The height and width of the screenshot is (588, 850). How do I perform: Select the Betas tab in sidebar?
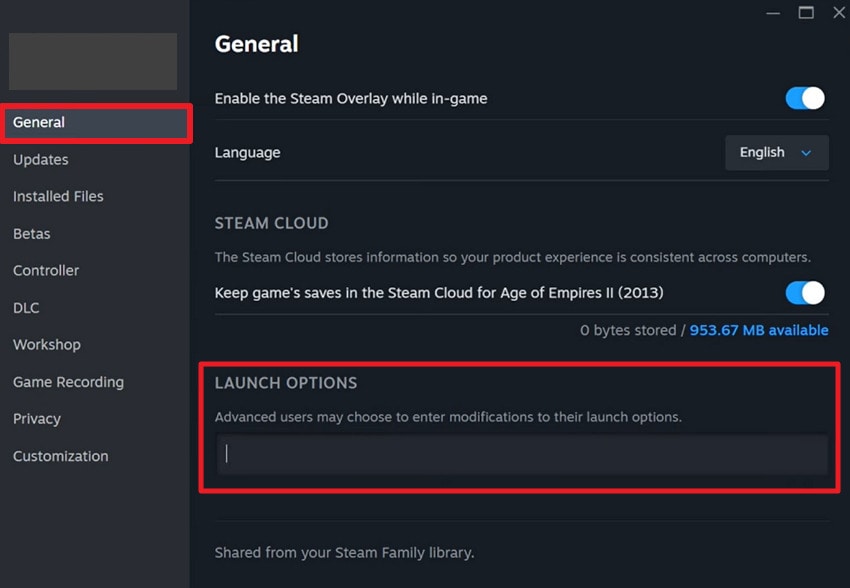pyautogui.click(x=31, y=233)
